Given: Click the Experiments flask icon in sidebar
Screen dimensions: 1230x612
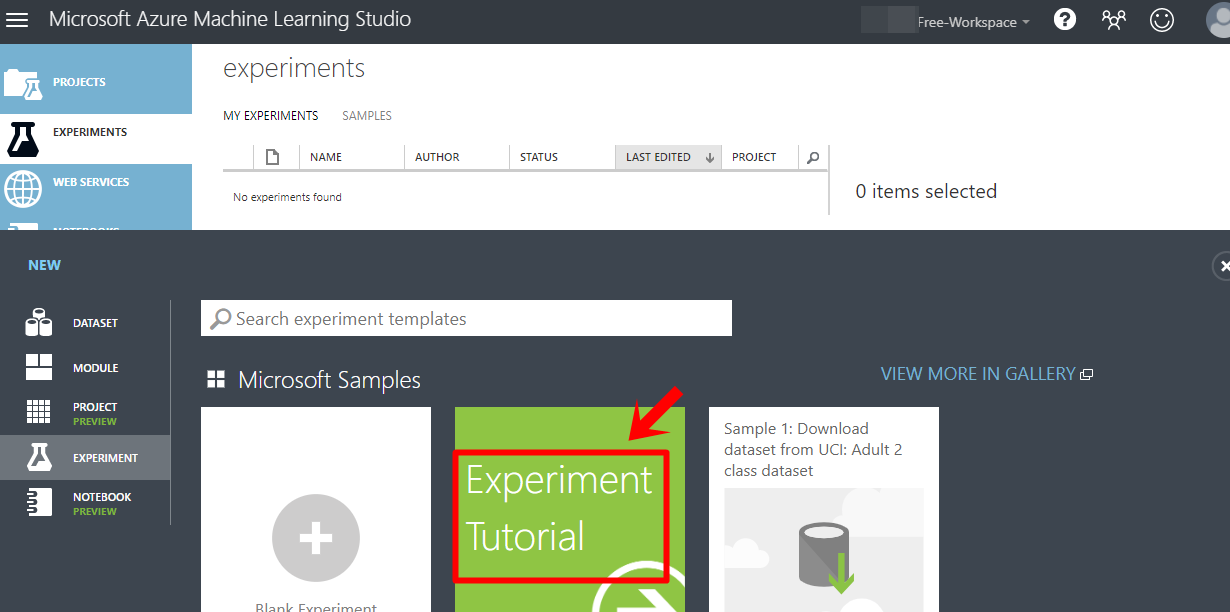Looking at the screenshot, I should (x=23, y=139).
